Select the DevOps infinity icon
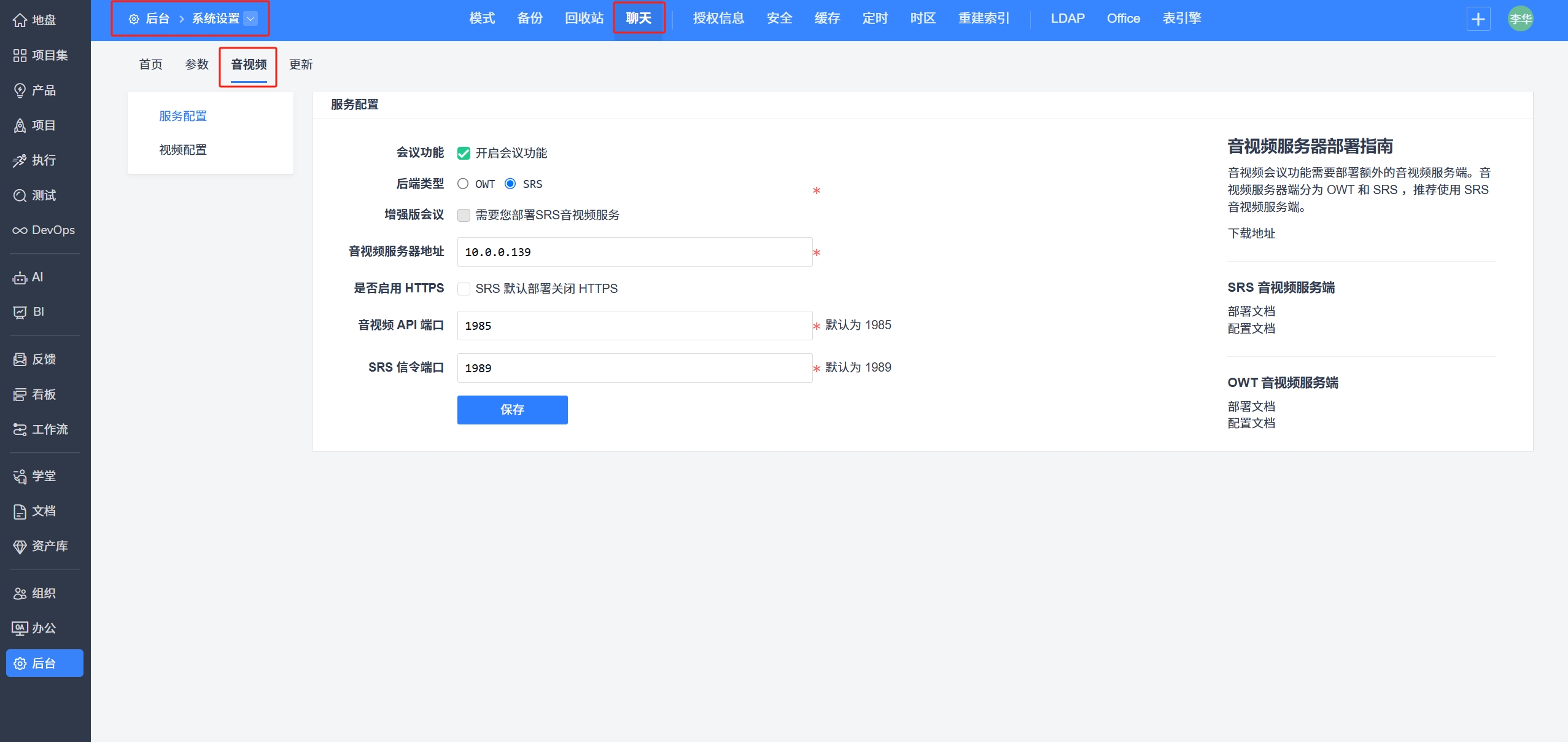The width and height of the screenshot is (1568, 742). [20, 230]
